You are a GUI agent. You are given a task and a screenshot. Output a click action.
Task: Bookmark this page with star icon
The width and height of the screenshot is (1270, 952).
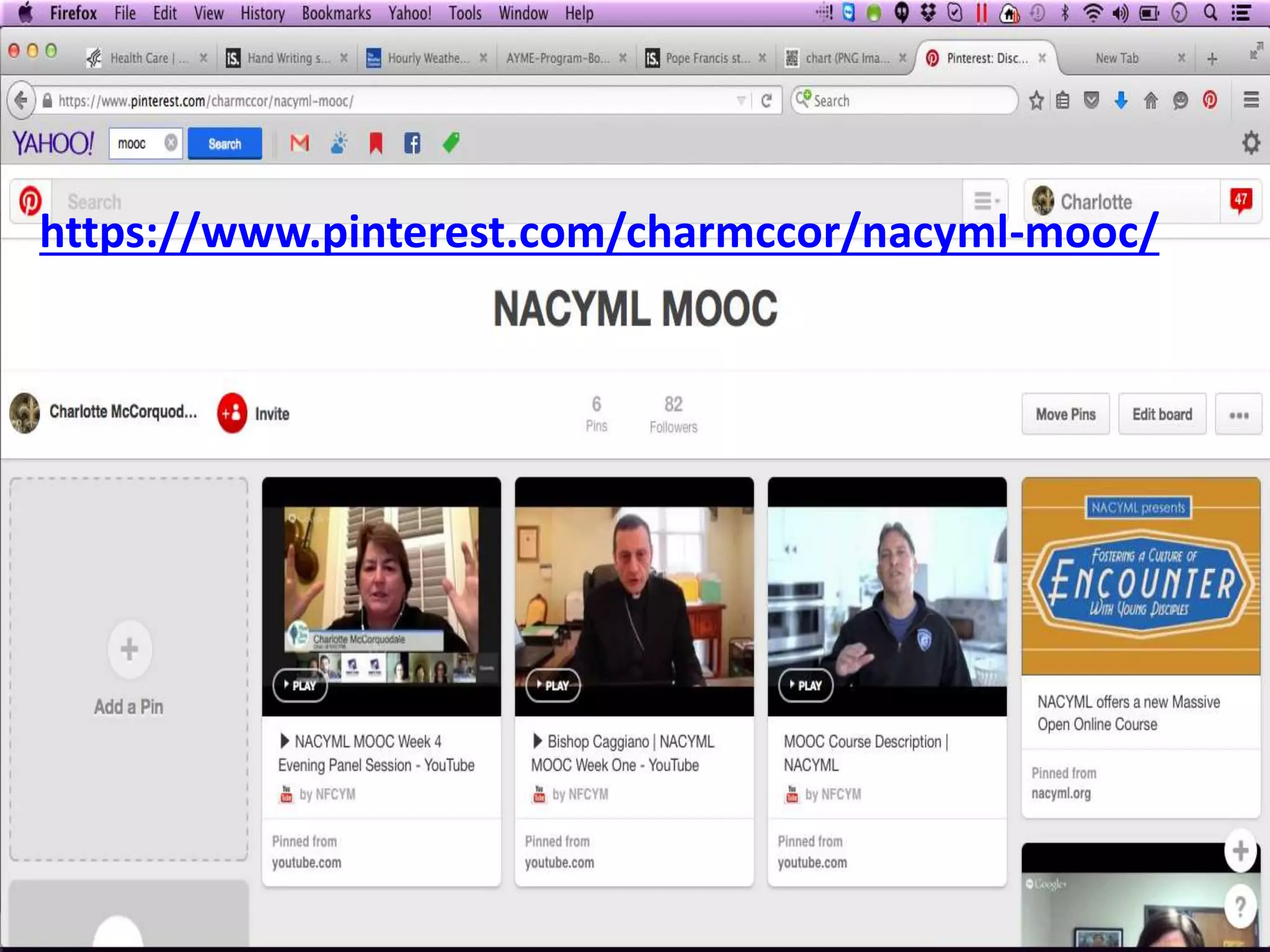coord(1036,100)
